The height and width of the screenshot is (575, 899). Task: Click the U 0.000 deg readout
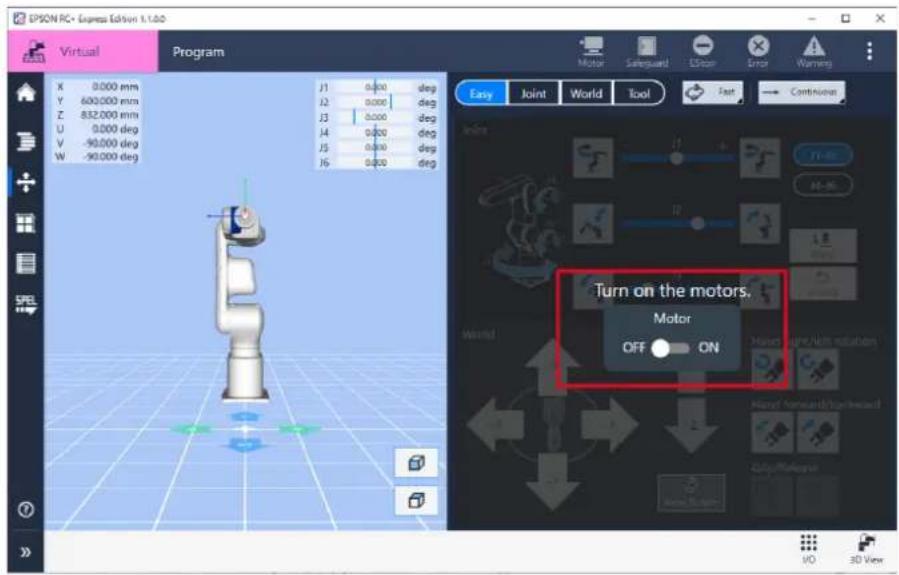[x=97, y=129]
